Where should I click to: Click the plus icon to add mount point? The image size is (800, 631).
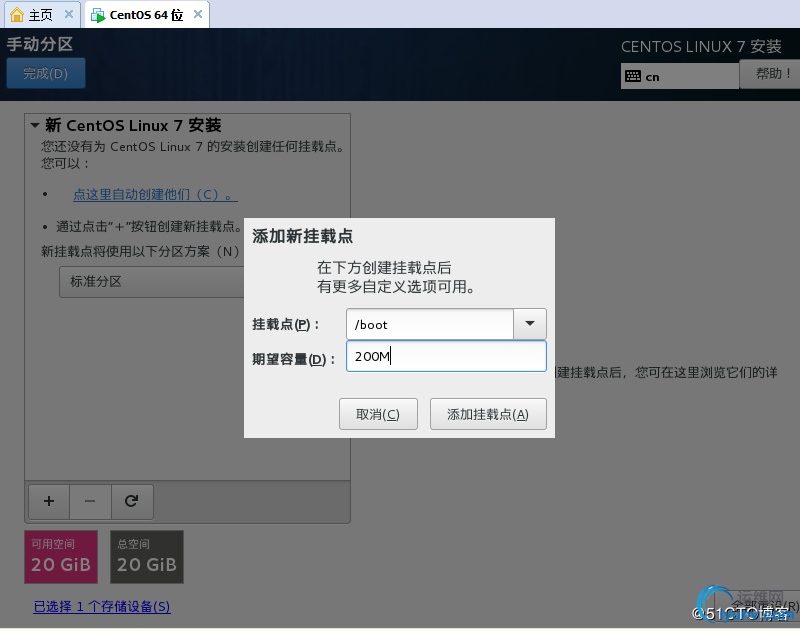[49, 501]
